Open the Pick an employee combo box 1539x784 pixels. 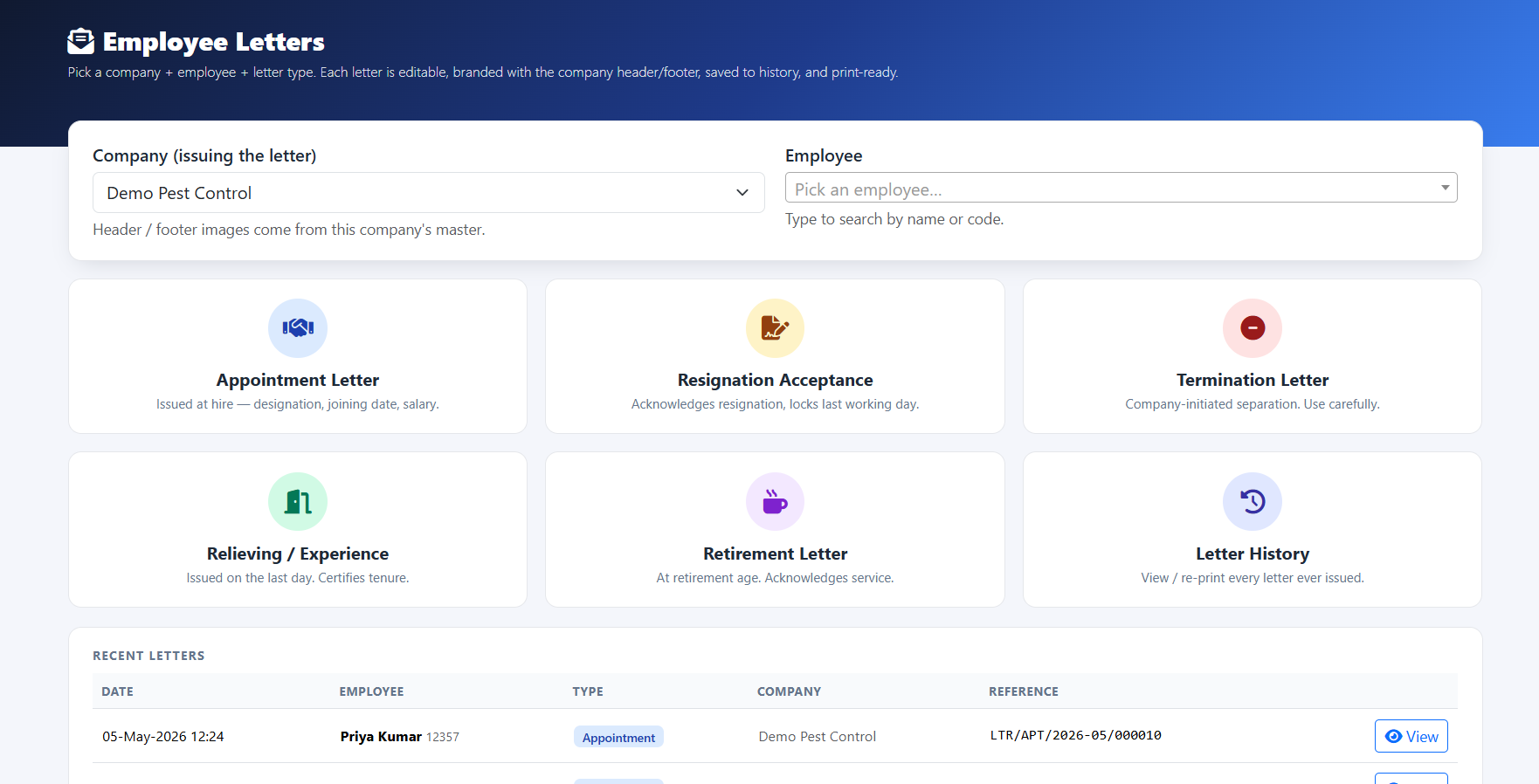(x=1121, y=188)
